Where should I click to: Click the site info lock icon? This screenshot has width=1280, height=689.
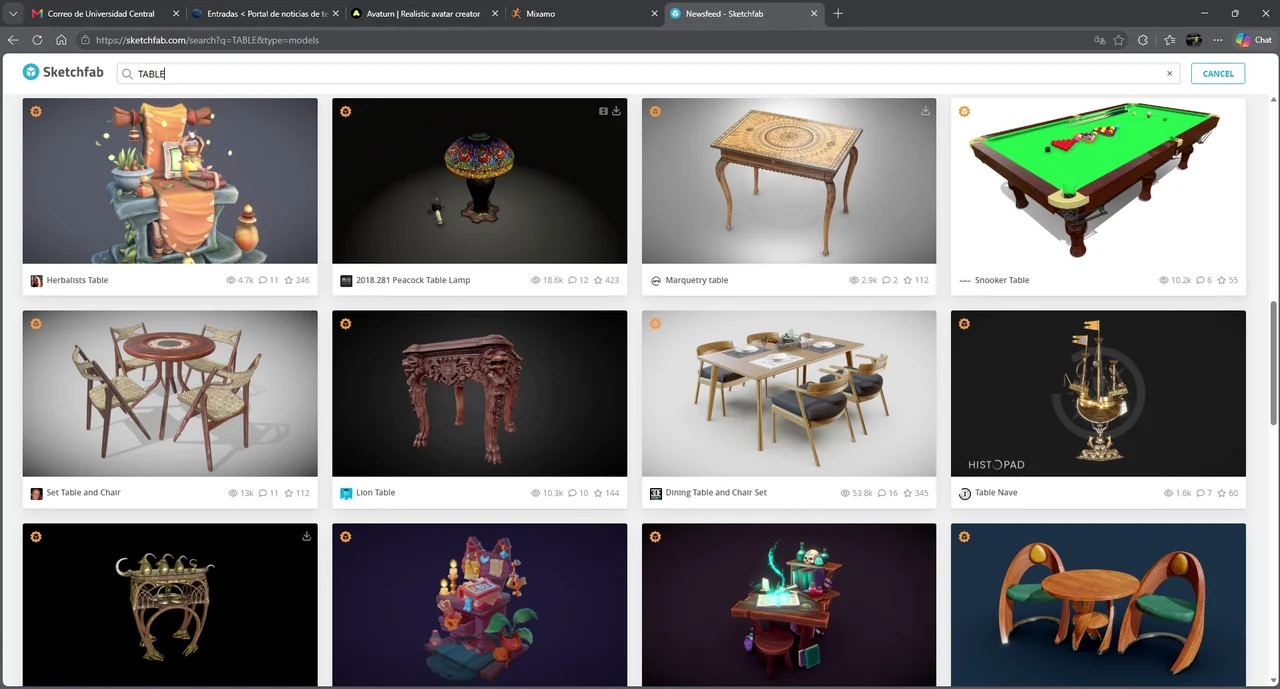(x=86, y=40)
